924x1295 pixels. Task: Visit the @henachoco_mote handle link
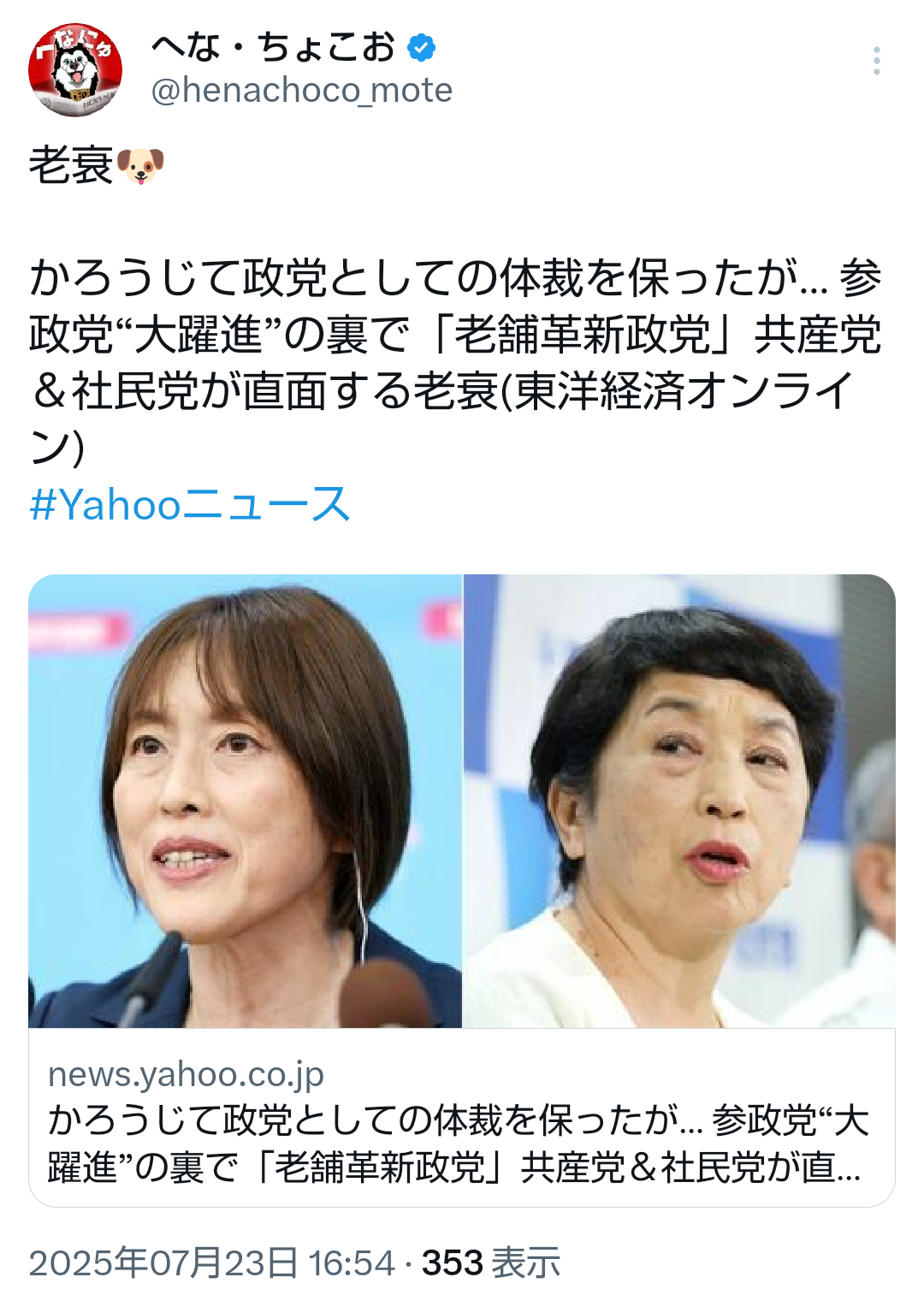(x=302, y=90)
